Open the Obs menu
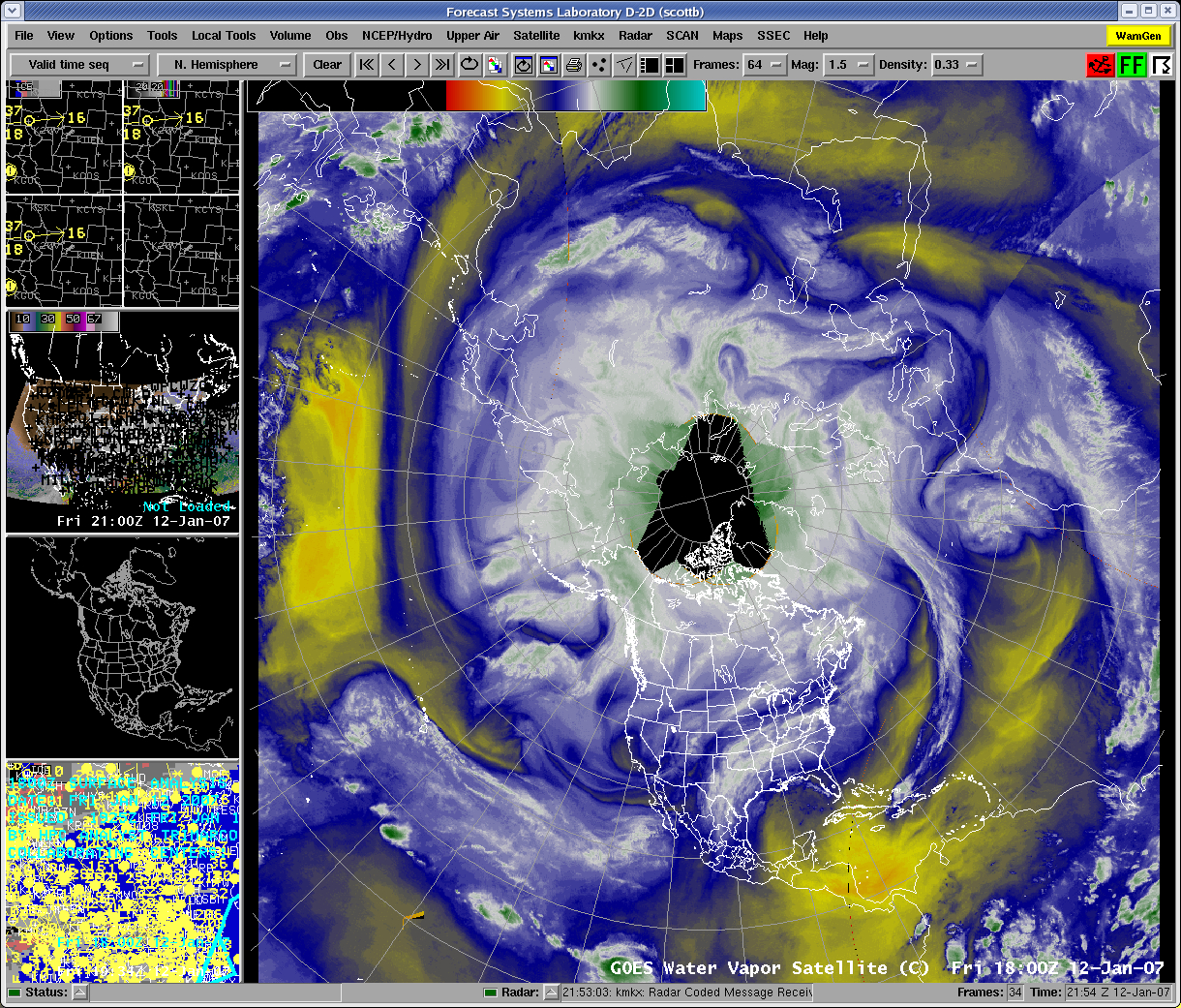1181x1008 pixels. point(337,36)
